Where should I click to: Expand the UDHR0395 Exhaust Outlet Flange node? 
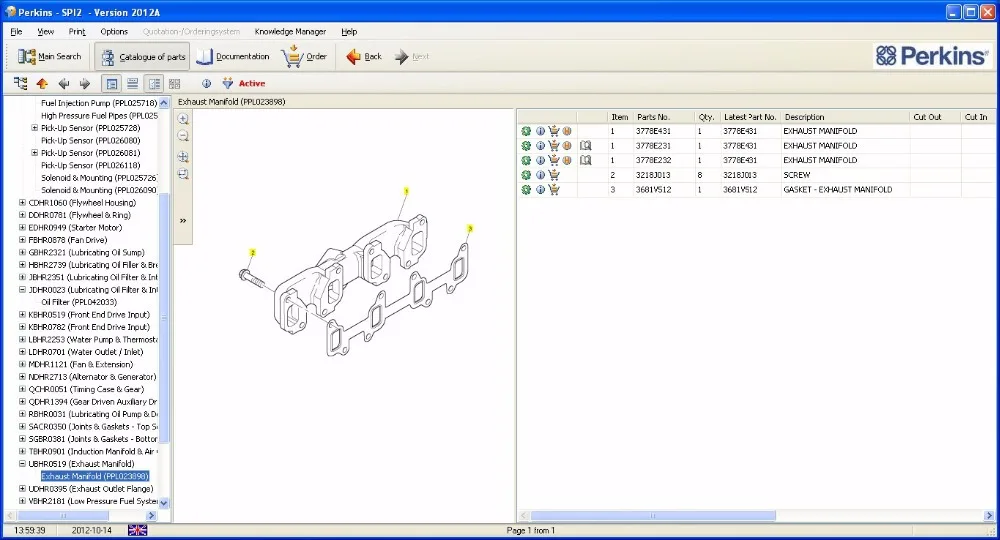pos(22,488)
